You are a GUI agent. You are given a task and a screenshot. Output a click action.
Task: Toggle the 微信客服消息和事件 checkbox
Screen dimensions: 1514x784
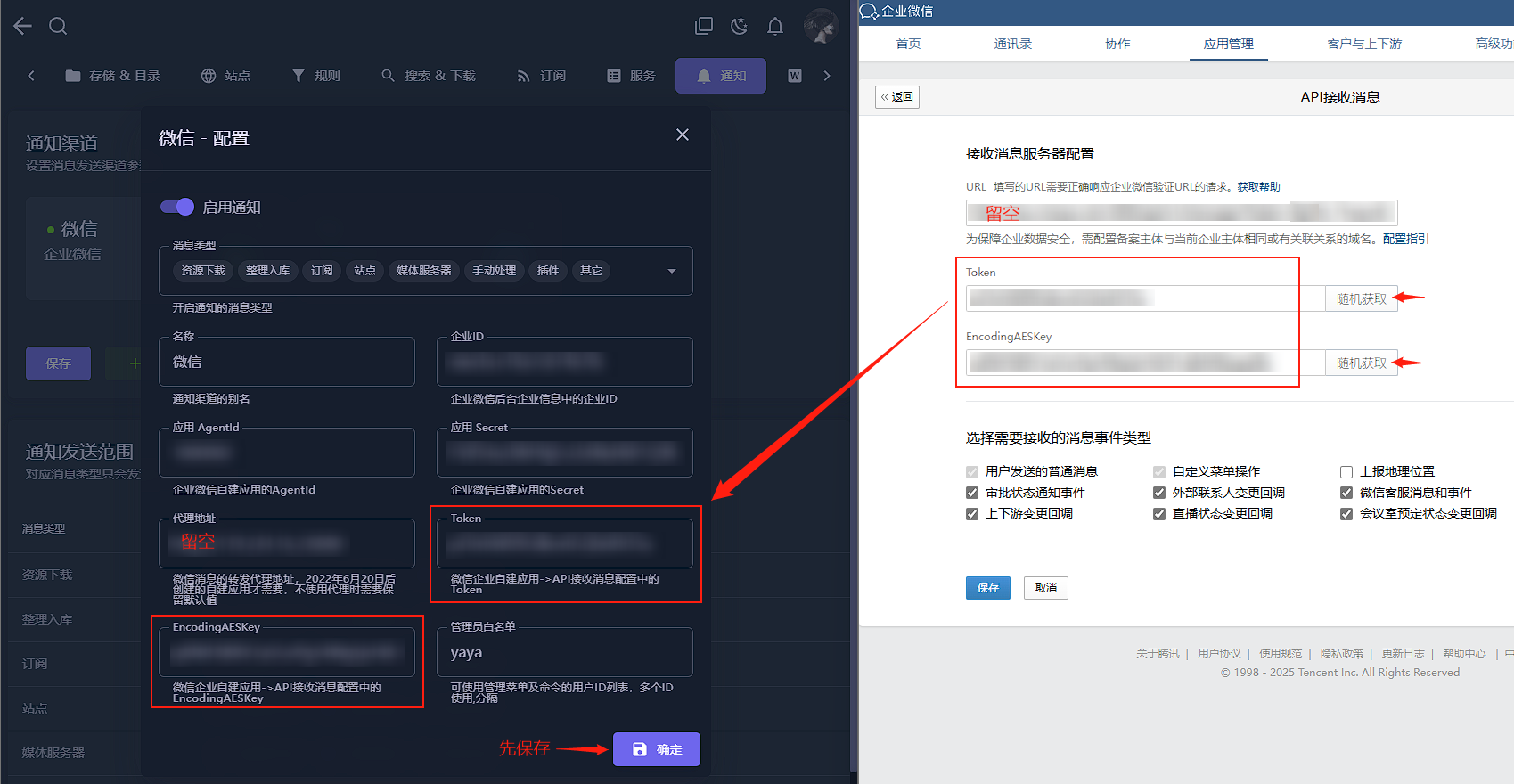tap(1346, 493)
